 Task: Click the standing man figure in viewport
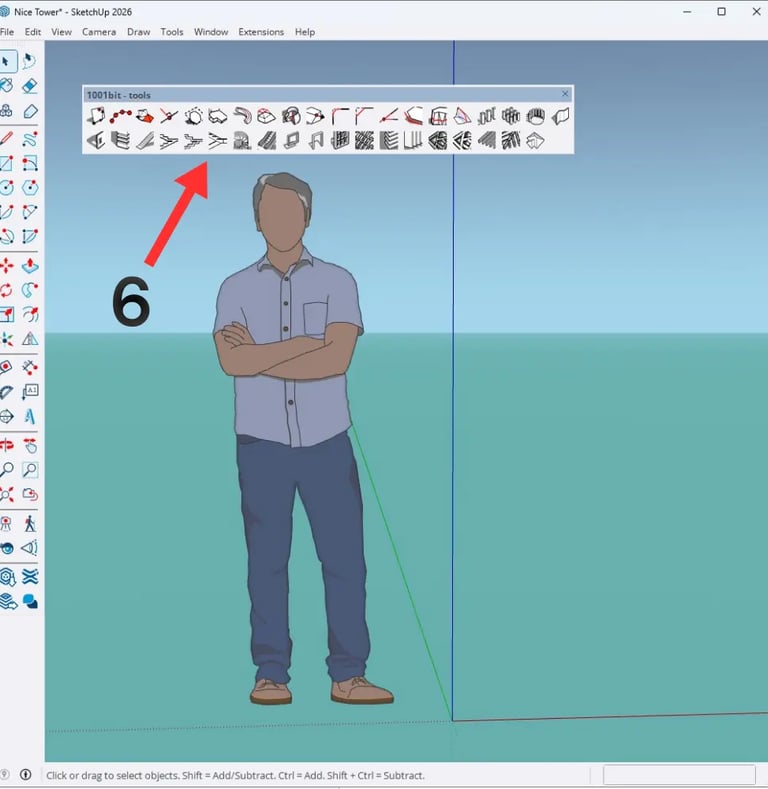[x=302, y=438]
